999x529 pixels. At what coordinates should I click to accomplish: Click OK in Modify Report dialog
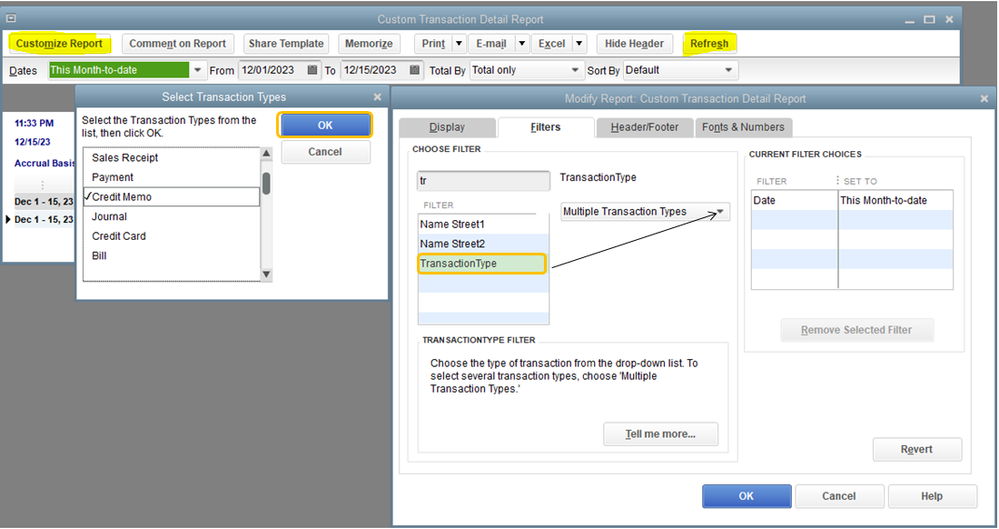click(747, 496)
